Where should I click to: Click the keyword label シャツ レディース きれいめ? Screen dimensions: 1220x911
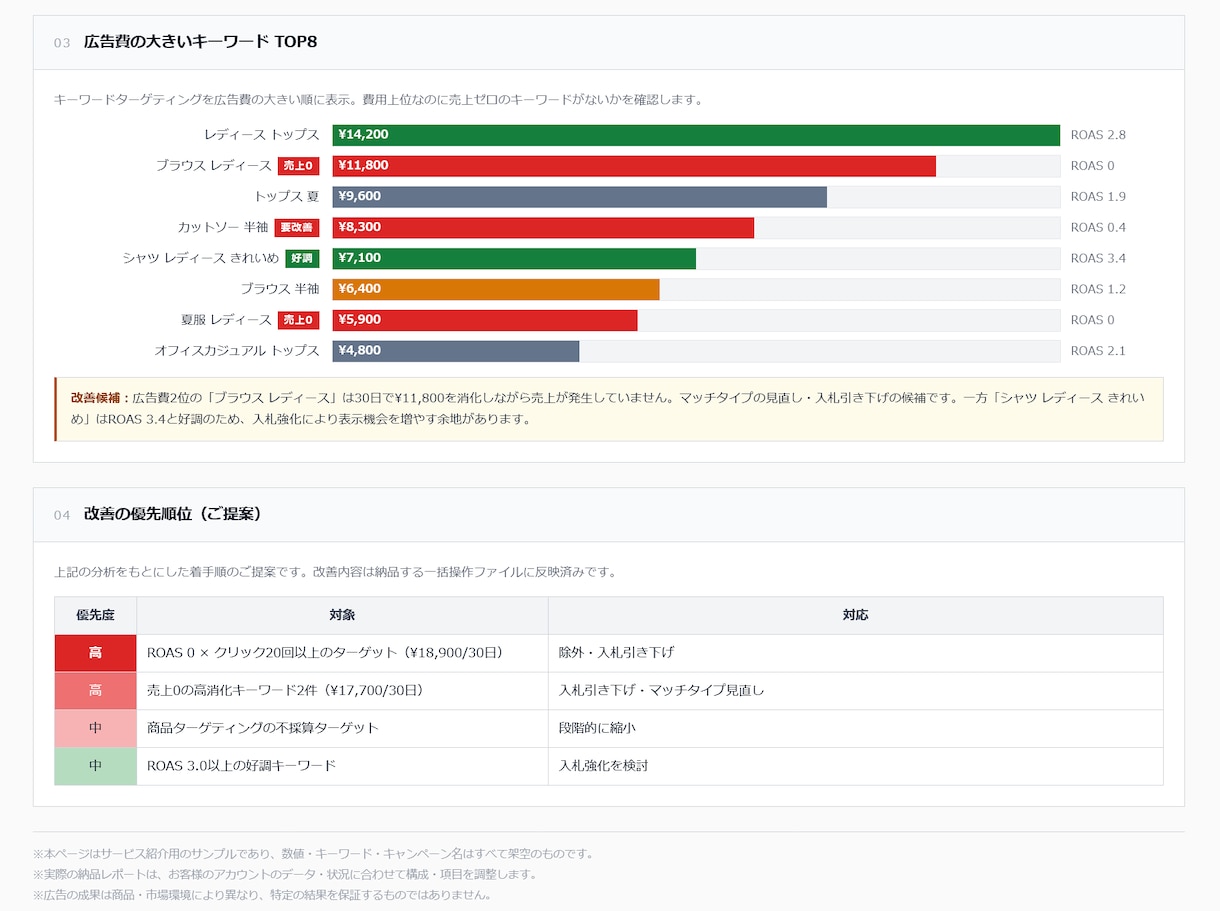point(201,259)
